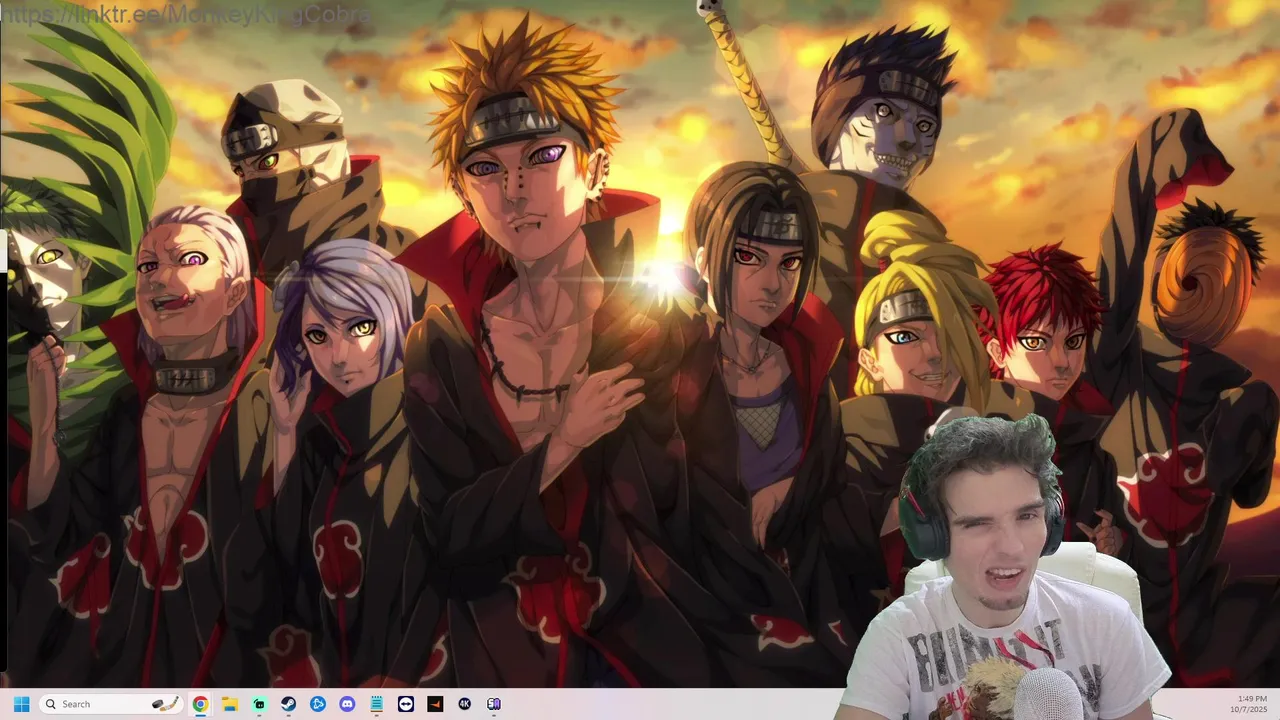
Task: Open TeamViewer from the taskbar
Action: (x=406, y=704)
